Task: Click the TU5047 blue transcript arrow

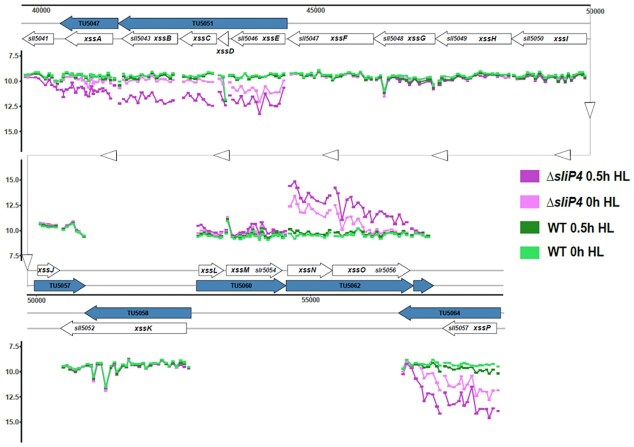Action: tap(89, 23)
